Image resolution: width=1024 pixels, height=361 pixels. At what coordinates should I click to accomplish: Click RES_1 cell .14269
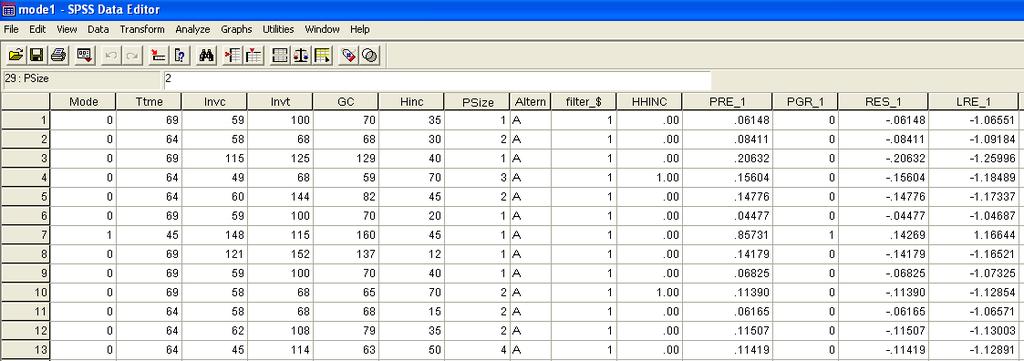click(883, 235)
